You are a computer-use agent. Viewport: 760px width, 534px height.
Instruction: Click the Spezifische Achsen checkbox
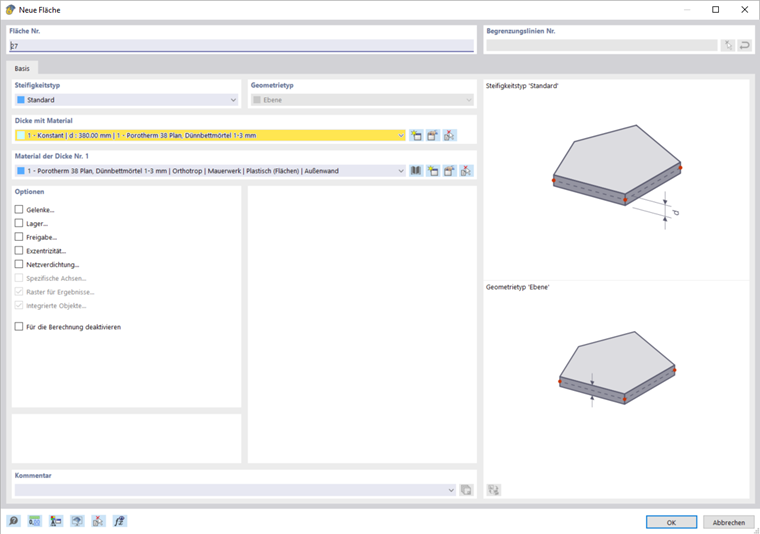click(x=19, y=278)
